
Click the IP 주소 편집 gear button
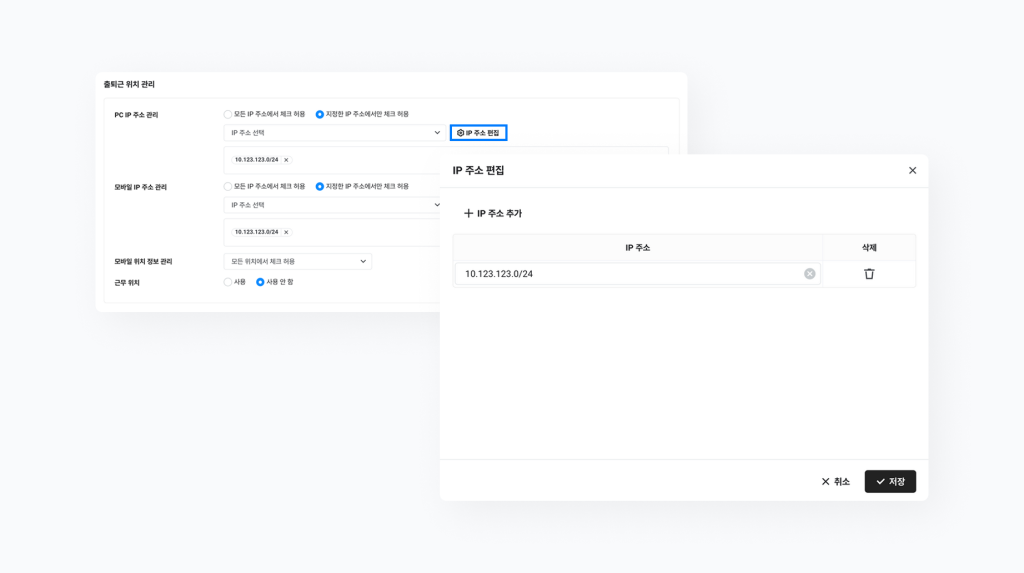(478, 133)
